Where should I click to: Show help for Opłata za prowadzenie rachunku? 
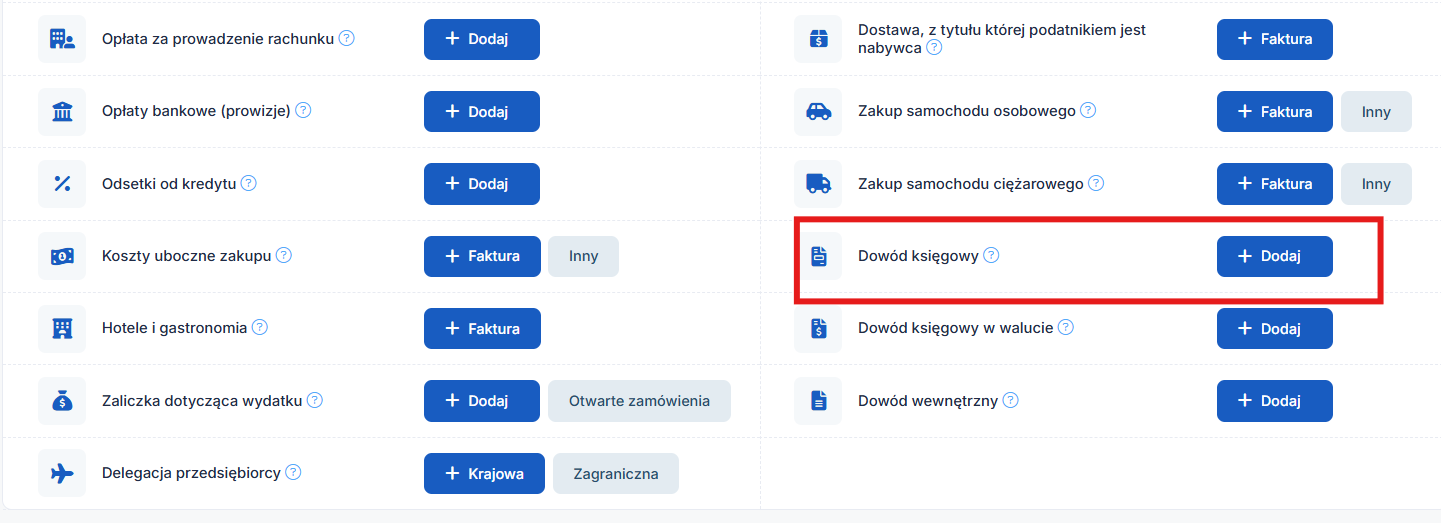[x=347, y=38]
